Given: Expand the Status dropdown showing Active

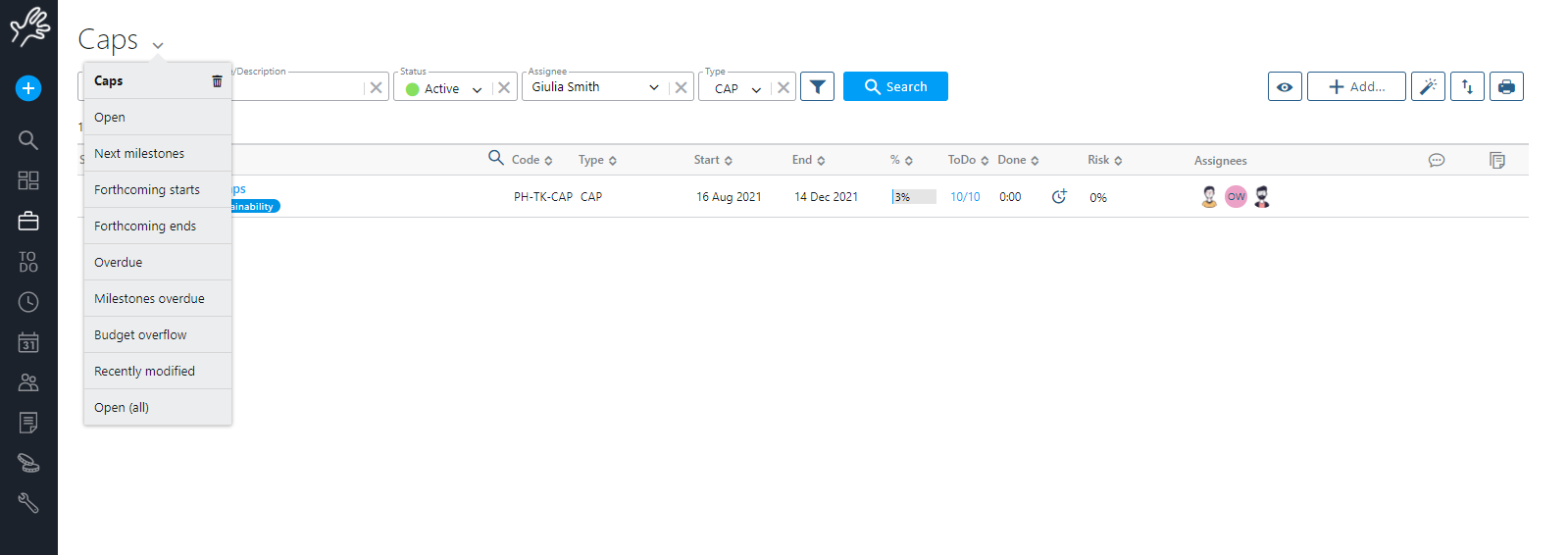Looking at the screenshot, I should [x=477, y=89].
